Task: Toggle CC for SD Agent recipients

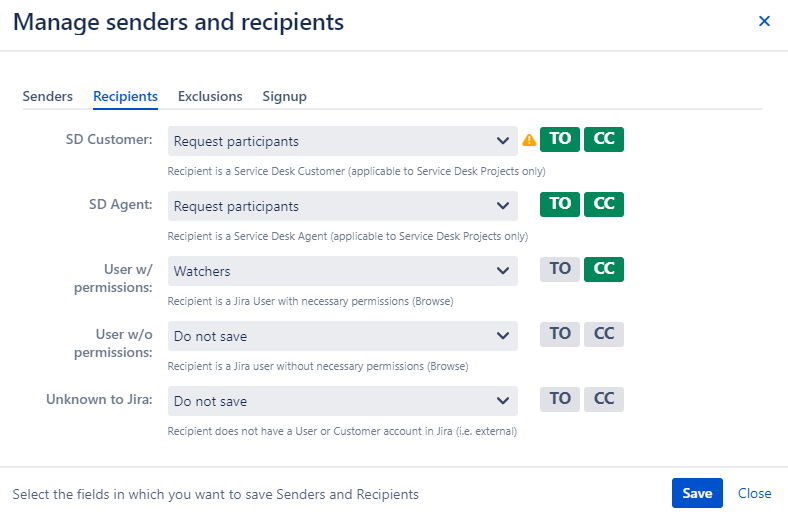Action: [604, 204]
